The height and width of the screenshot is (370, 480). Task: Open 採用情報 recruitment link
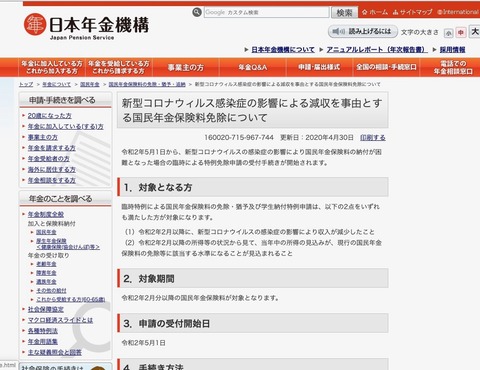452,50
